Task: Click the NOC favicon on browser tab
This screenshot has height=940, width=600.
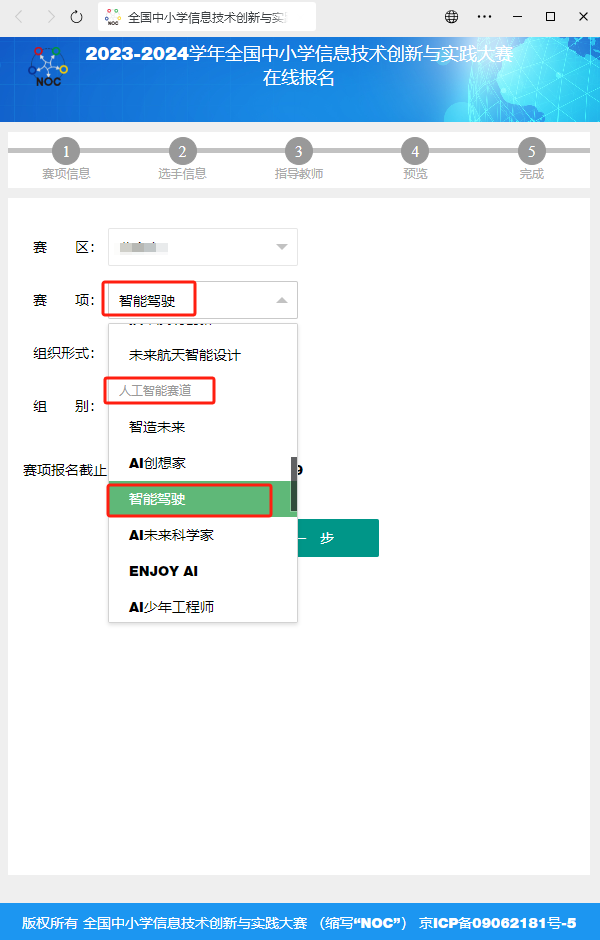Action: [x=113, y=17]
